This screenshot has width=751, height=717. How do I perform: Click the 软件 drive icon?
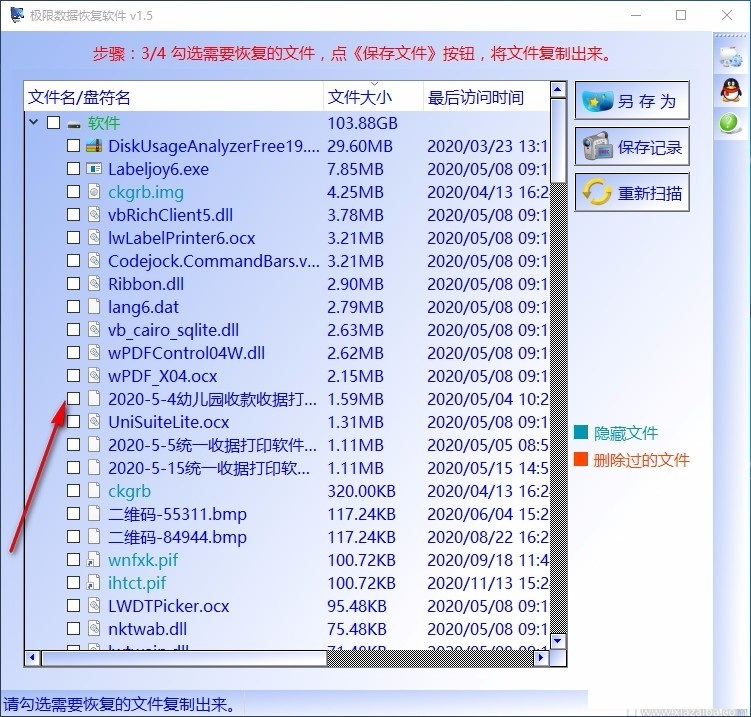(74, 124)
